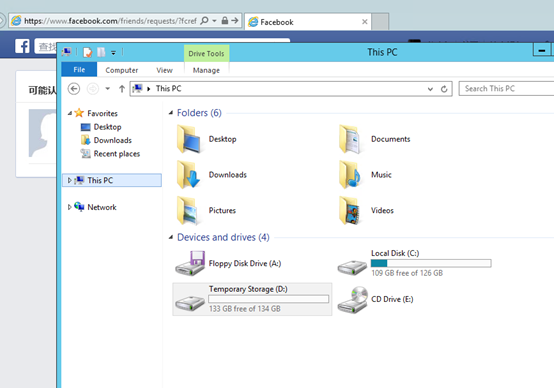Screen dimensions: 554x388
Task: Select Local Disk (C:) drive icon
Action: coord(352,268)
